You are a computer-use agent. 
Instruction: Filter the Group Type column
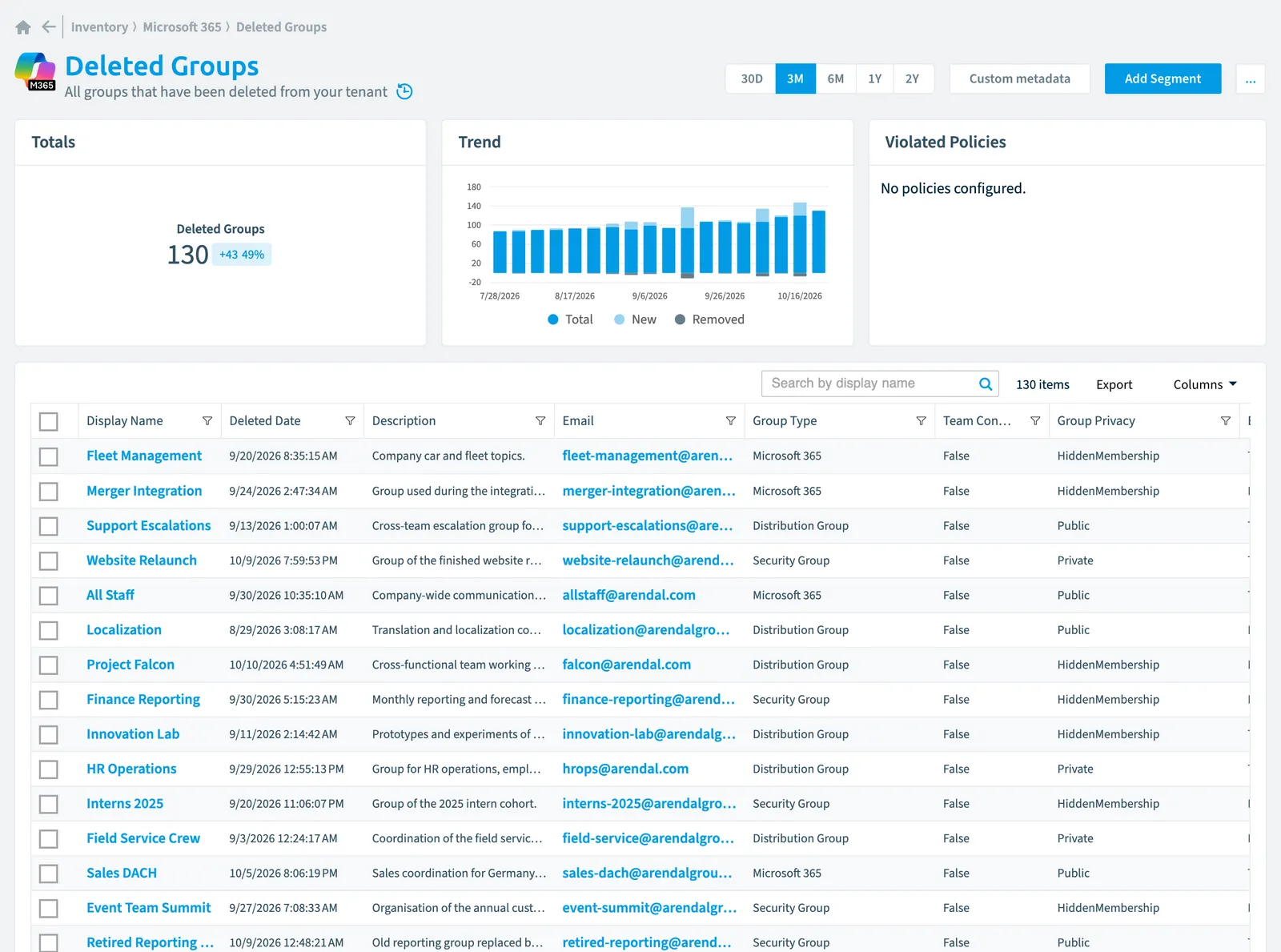(921, 421)
